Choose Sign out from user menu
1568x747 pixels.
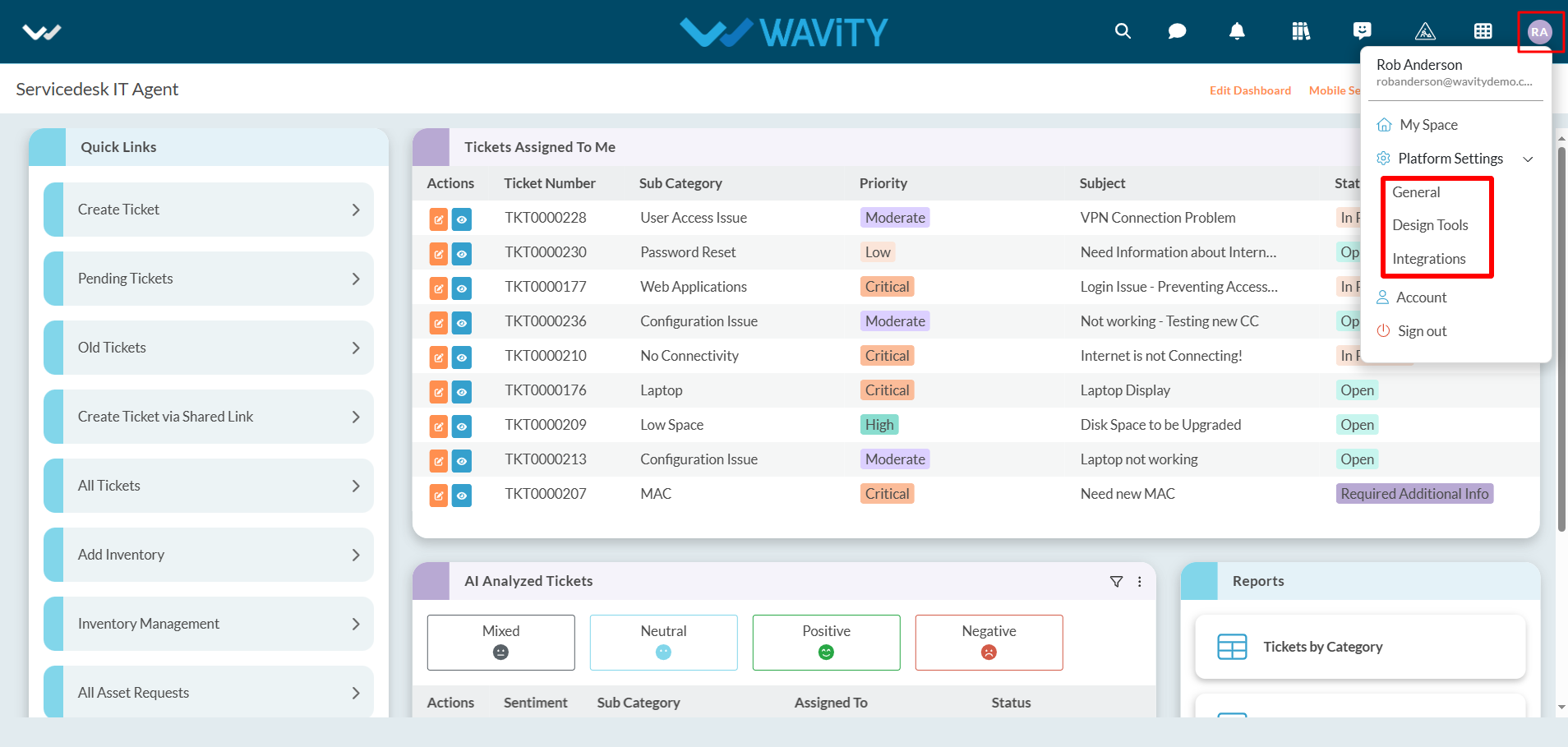click(1422, 331)
